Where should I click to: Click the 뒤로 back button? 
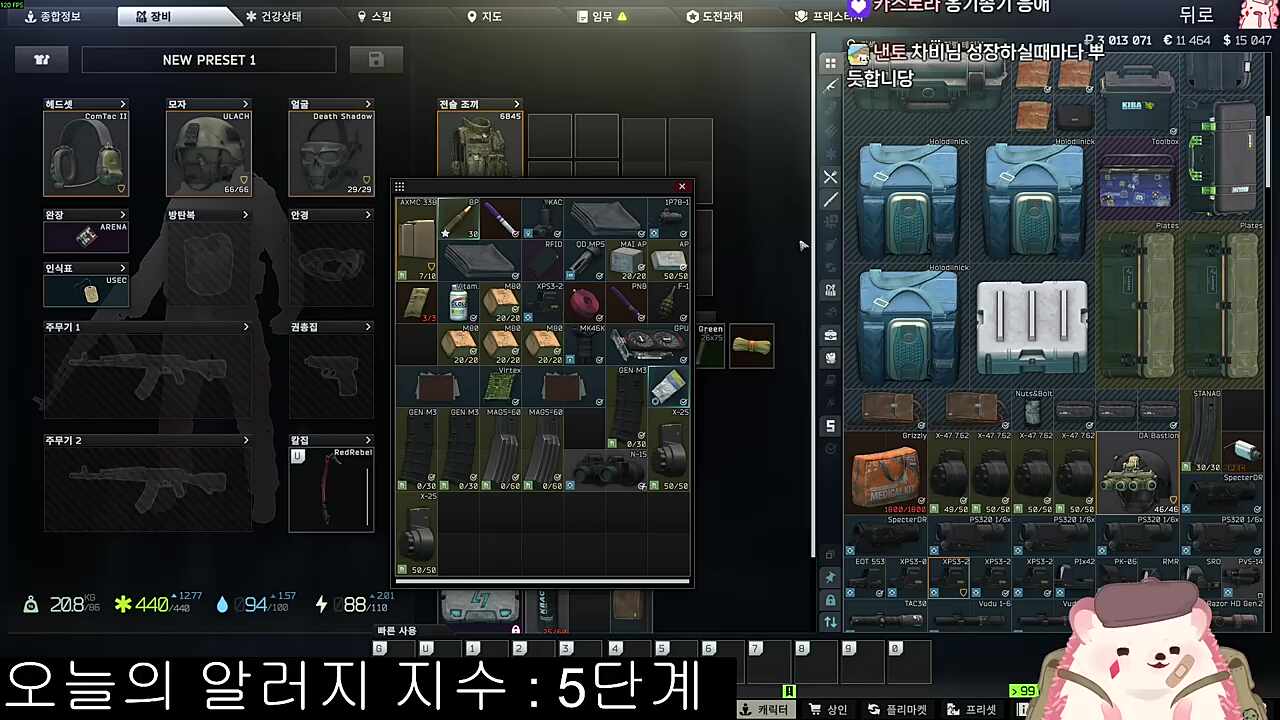1196,14
